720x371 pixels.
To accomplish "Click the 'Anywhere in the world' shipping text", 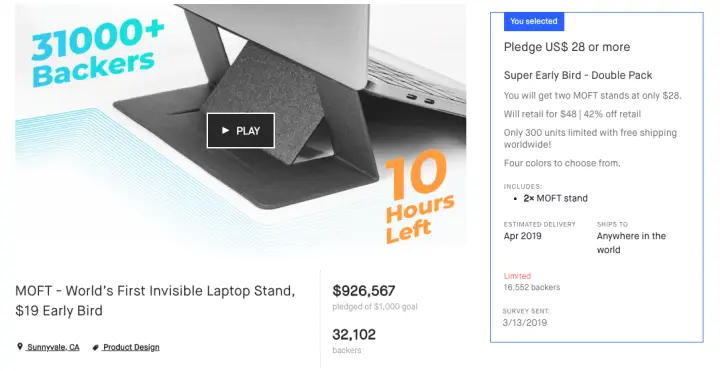I will 631,243.
